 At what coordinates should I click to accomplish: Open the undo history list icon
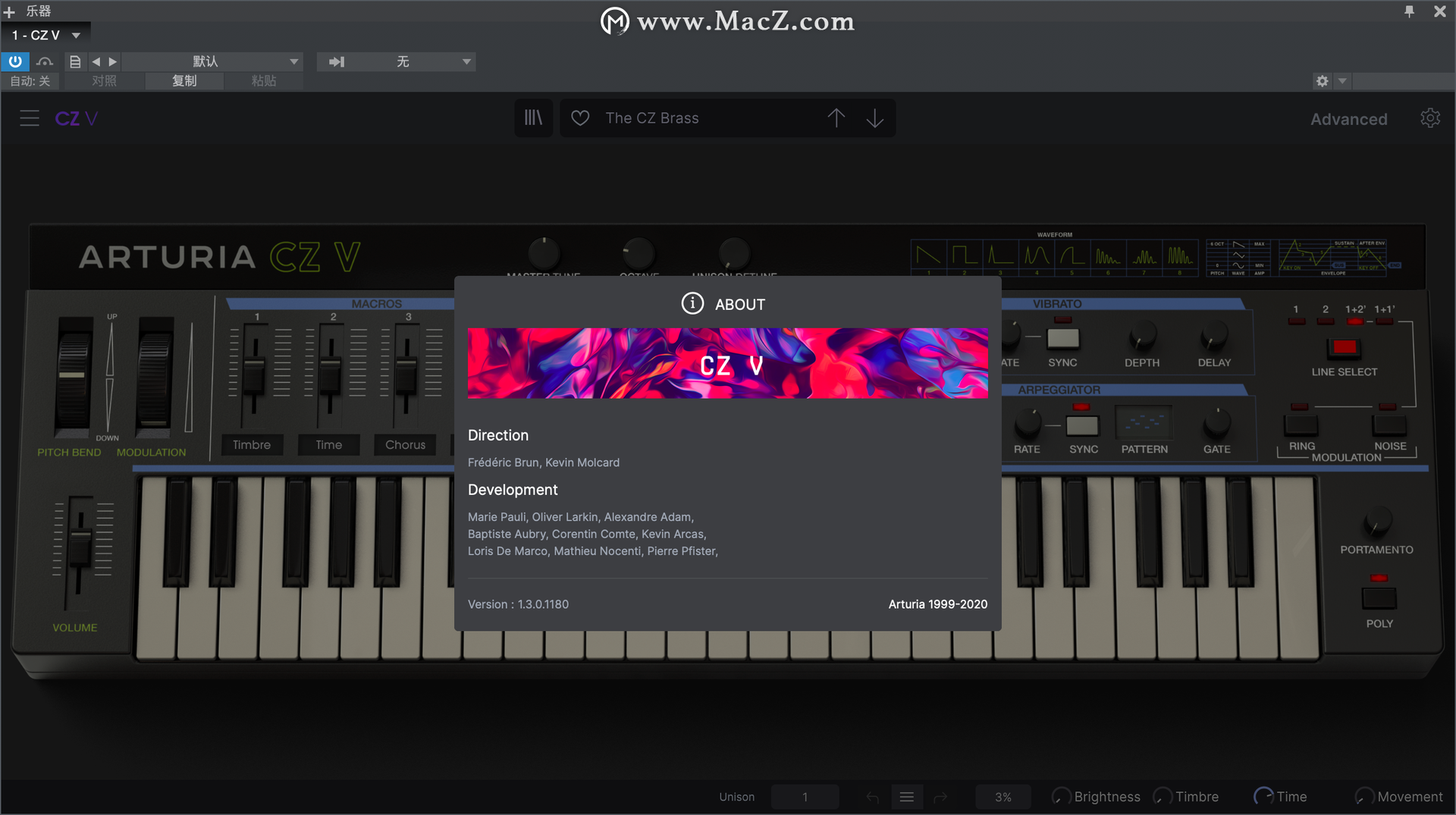(x=907, y=797)
